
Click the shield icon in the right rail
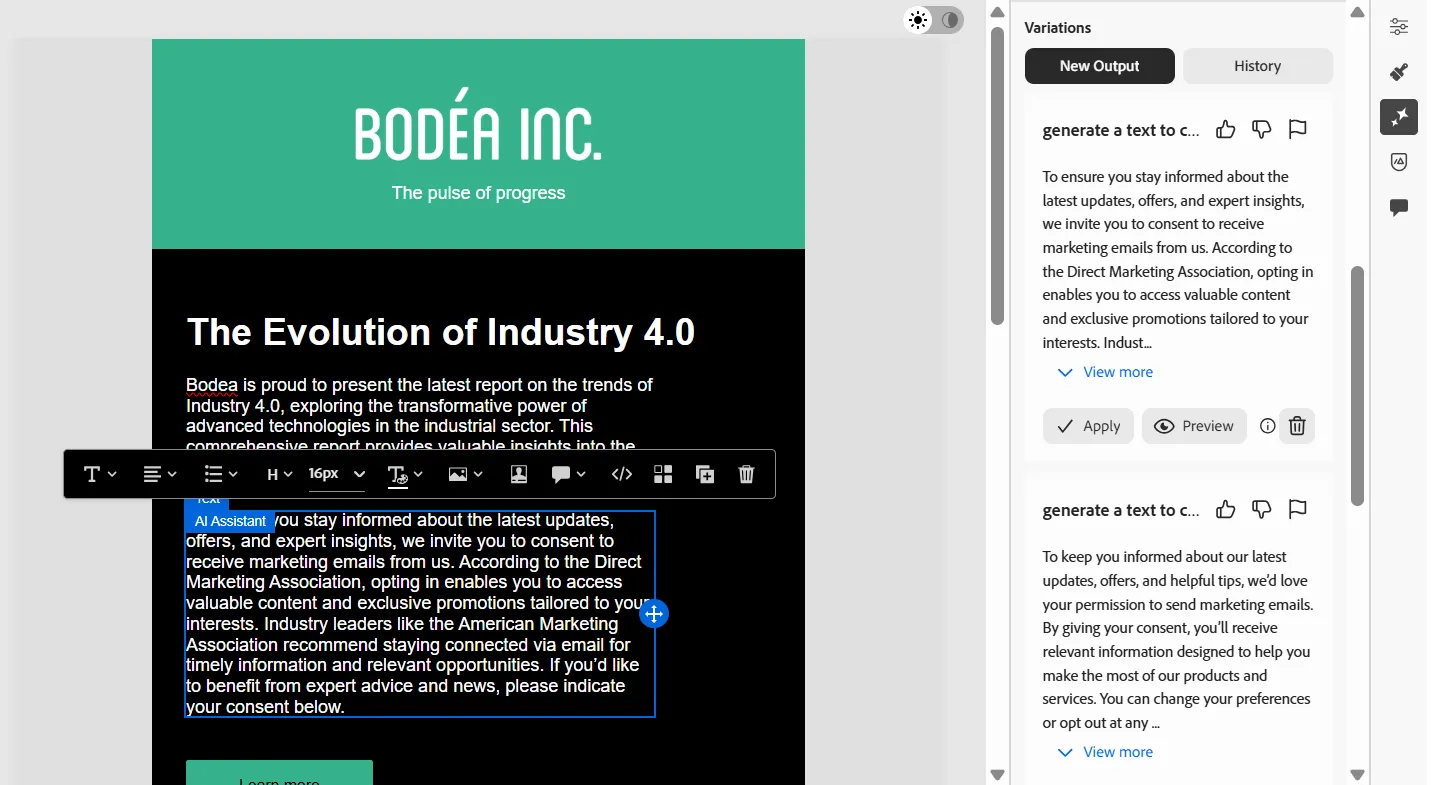click(1399, 162)
